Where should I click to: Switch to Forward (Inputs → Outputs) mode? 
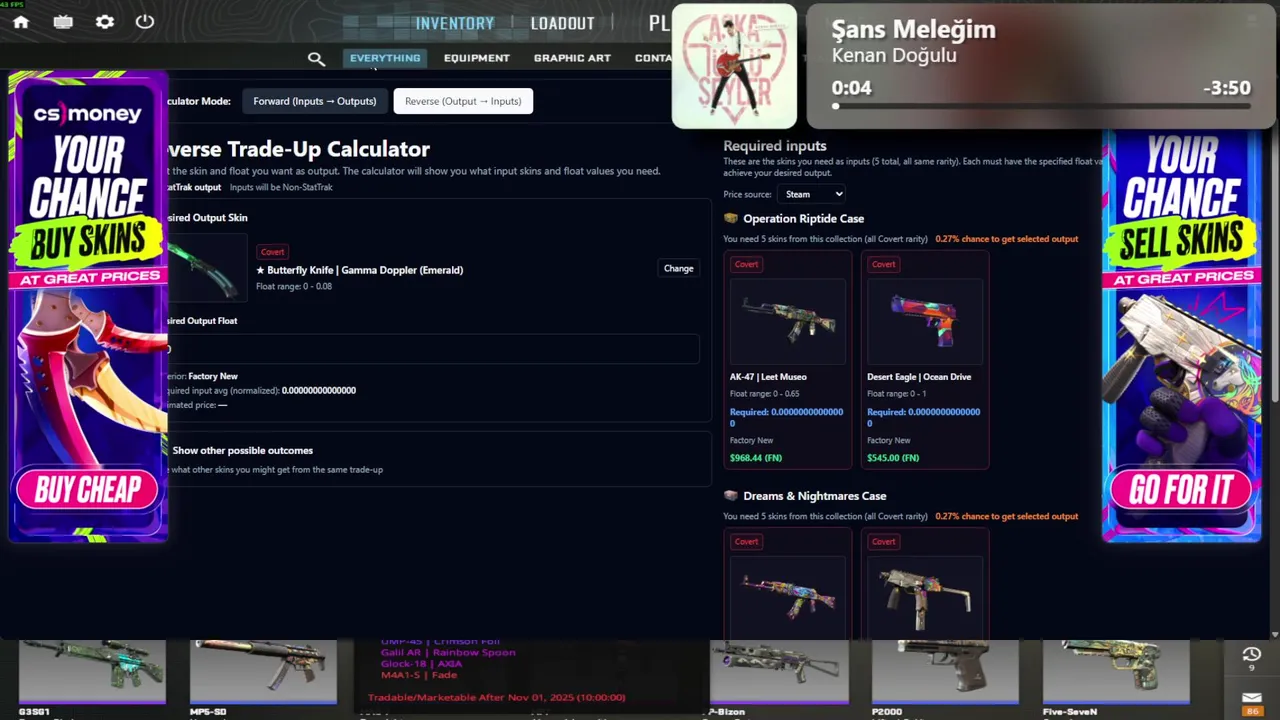coord(315,101)
